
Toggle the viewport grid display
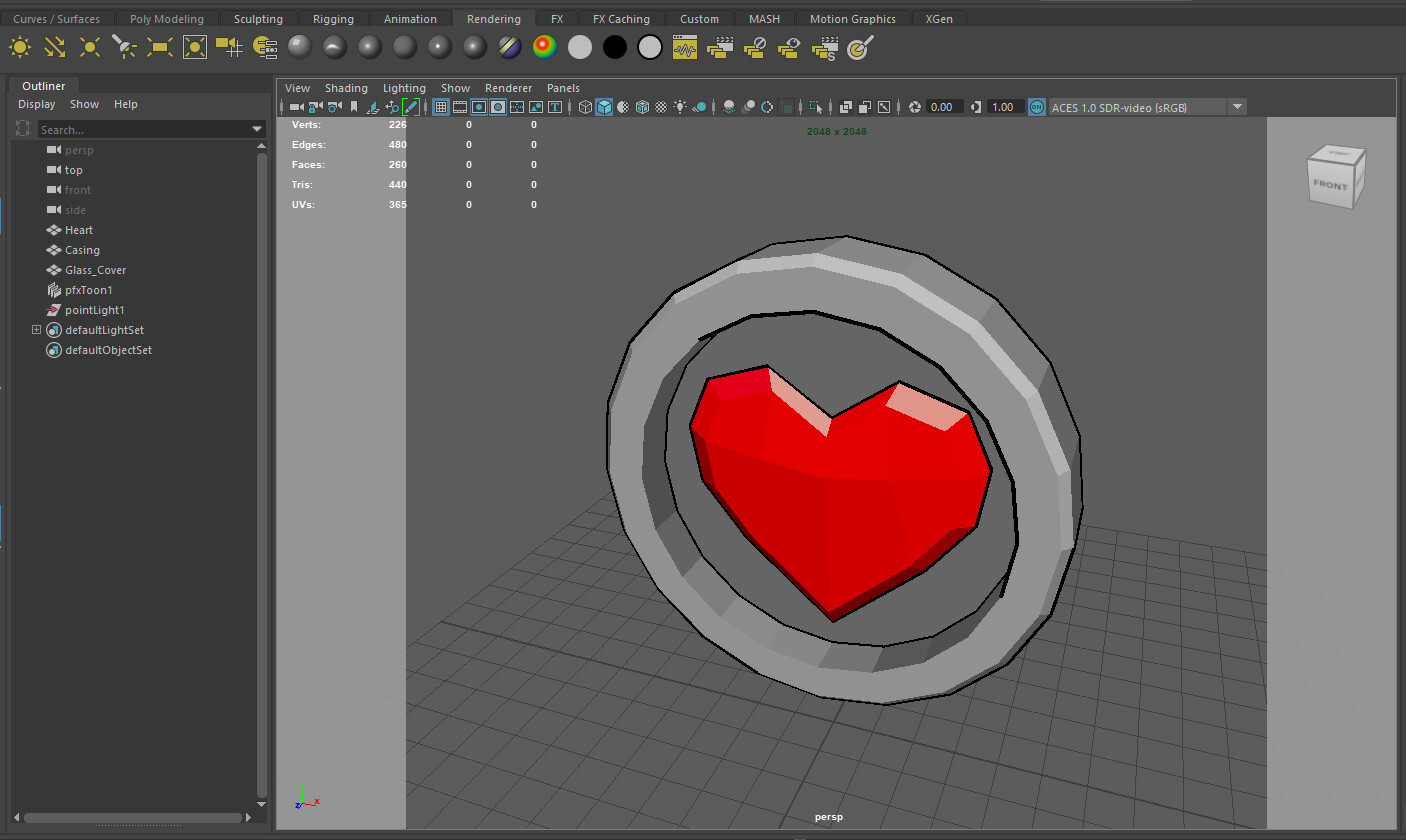coord(441,107)
